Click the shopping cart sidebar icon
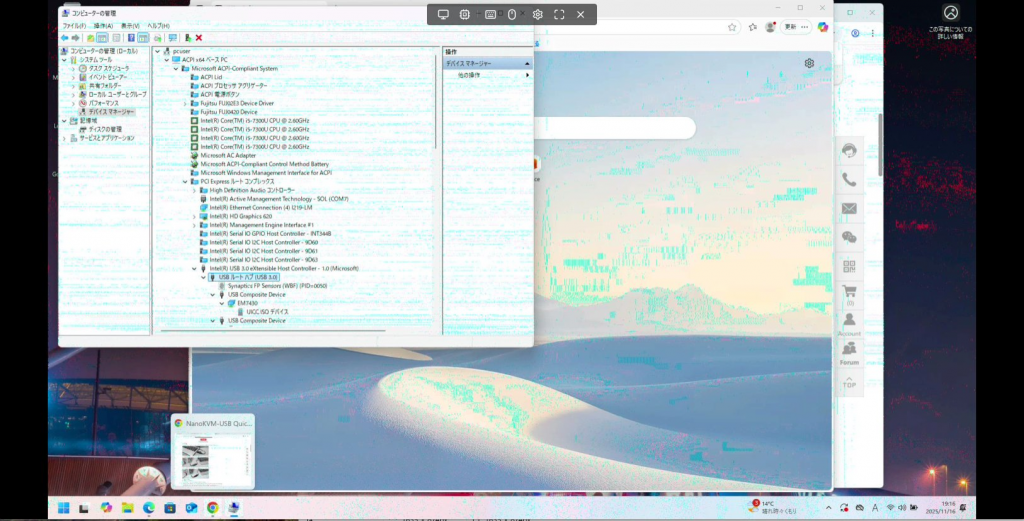Viewport: 1024px width, 521px height. pos(849,293)
